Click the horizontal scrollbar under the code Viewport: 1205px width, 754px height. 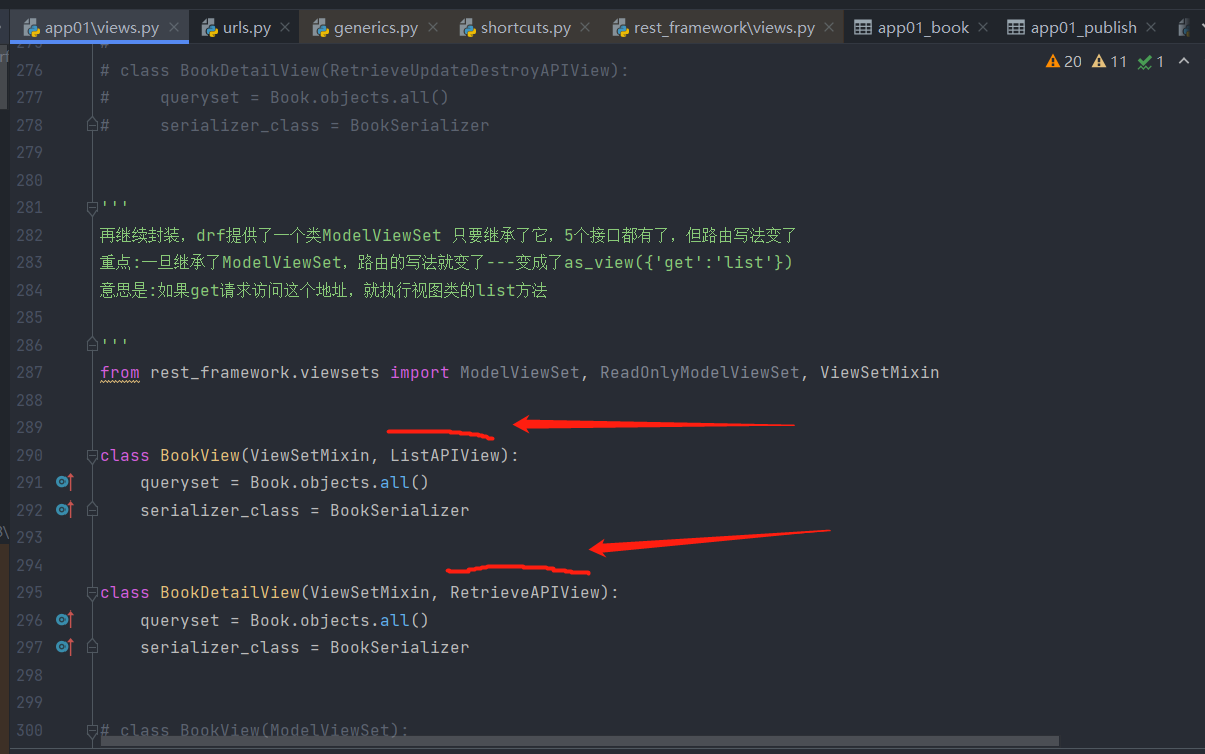coord(580,741)
